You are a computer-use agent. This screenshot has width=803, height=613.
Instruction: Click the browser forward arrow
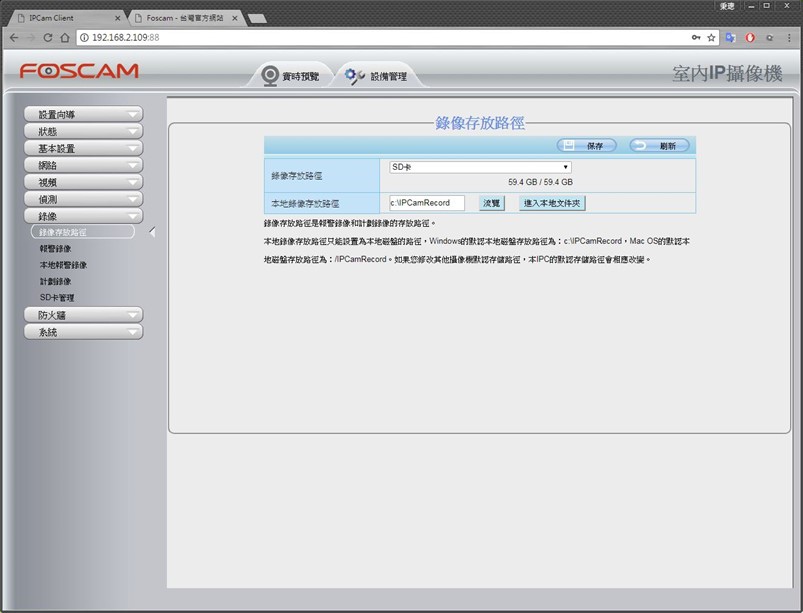[x=31, y=37]
